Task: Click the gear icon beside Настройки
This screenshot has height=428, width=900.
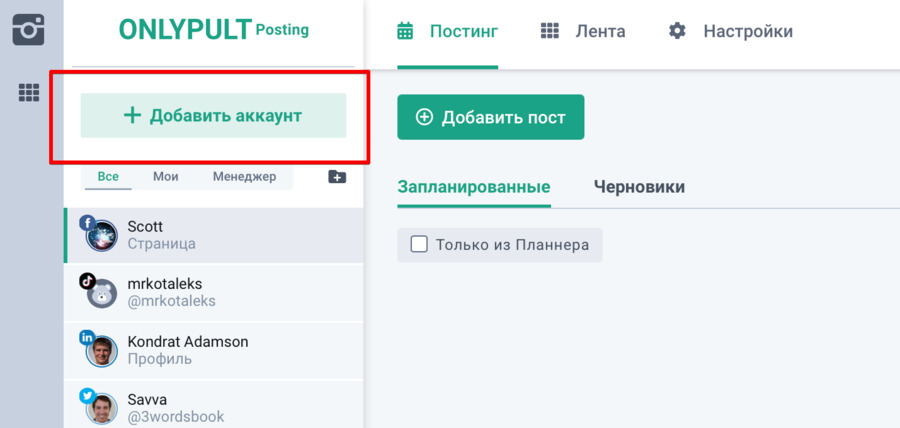Action: point(677,31)
